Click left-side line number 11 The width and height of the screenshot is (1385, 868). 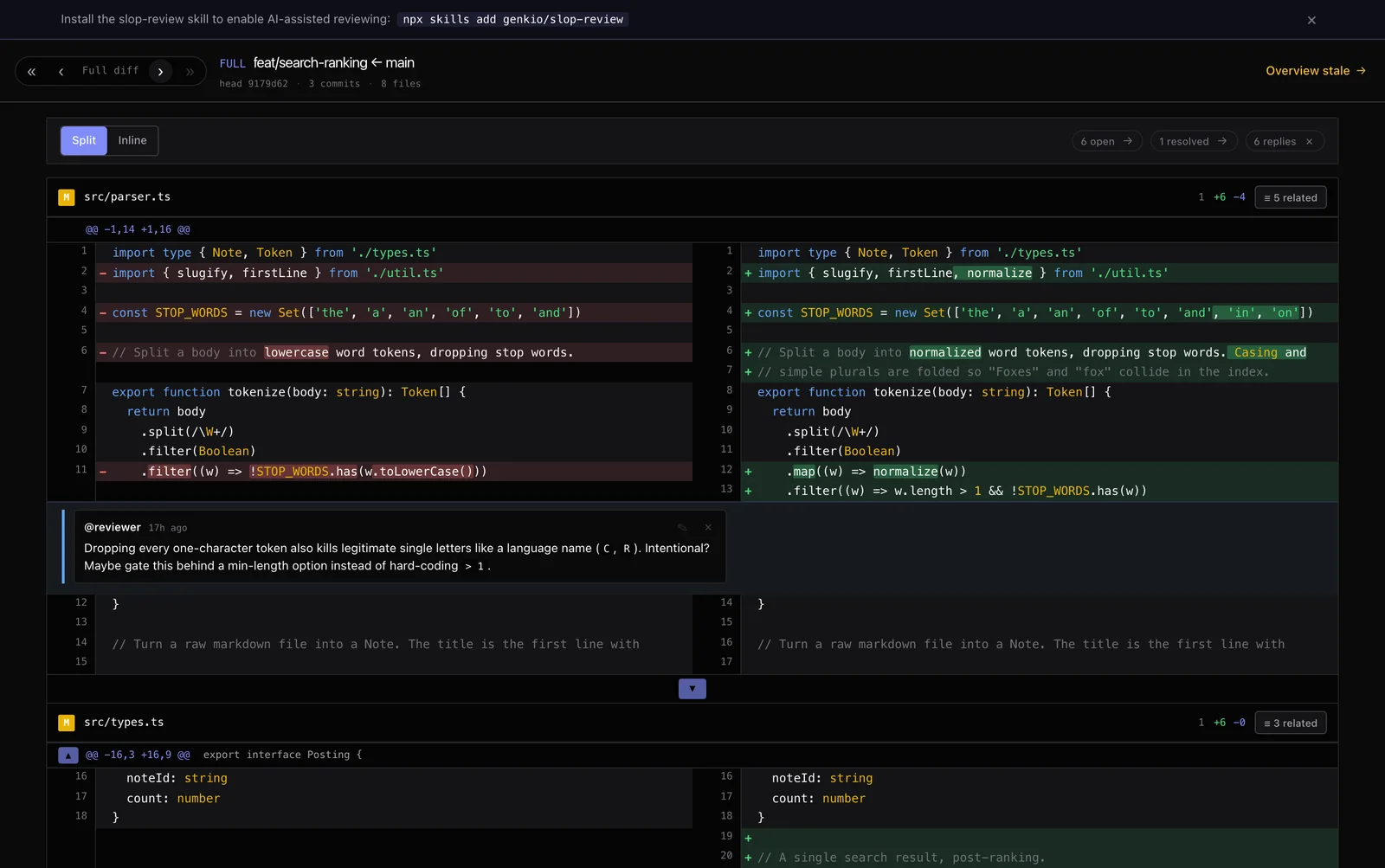click(81, 469)
